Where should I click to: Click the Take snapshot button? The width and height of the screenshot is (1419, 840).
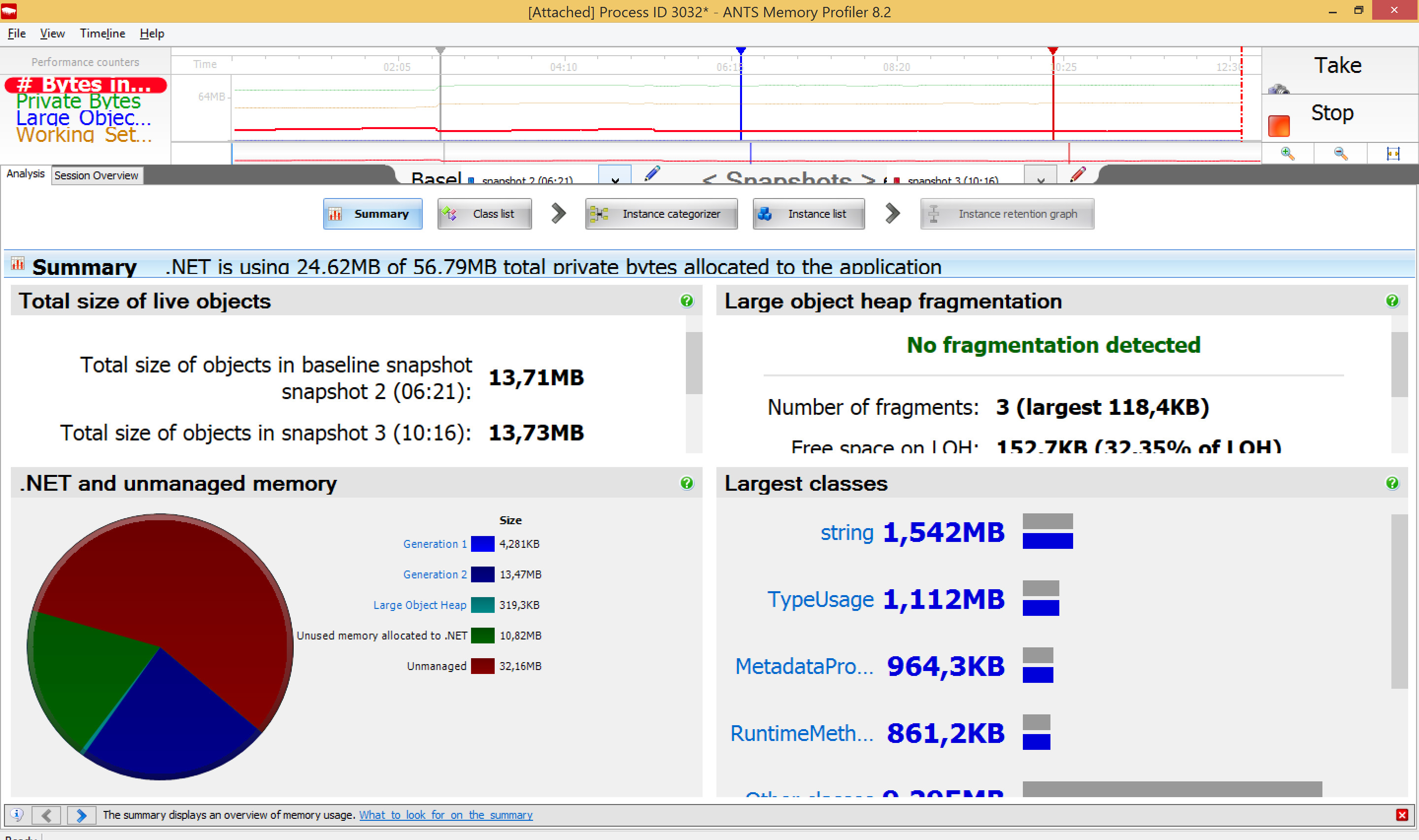[1339, 69]
